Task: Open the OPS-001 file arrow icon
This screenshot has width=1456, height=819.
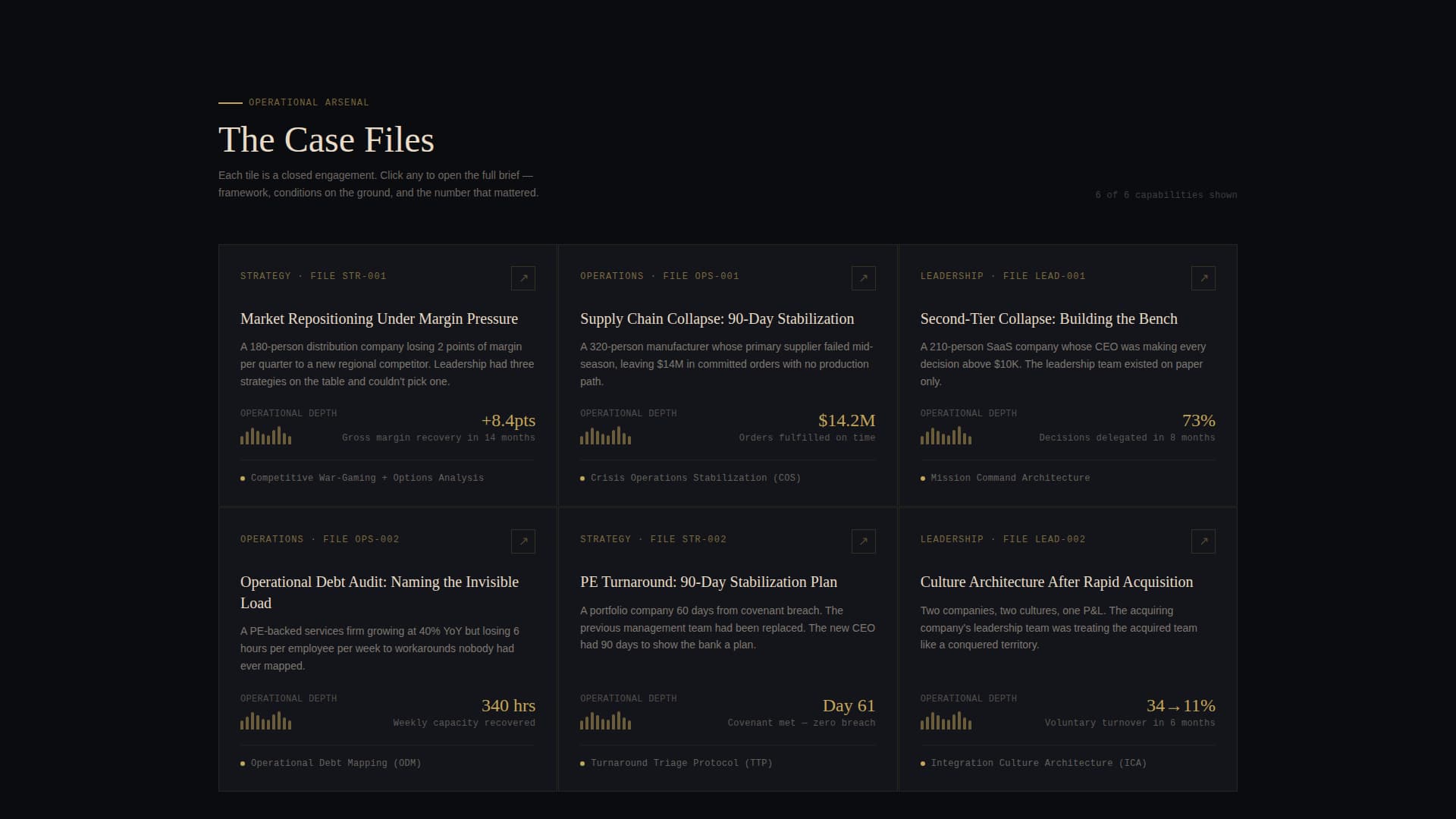Action: (863, 278)
